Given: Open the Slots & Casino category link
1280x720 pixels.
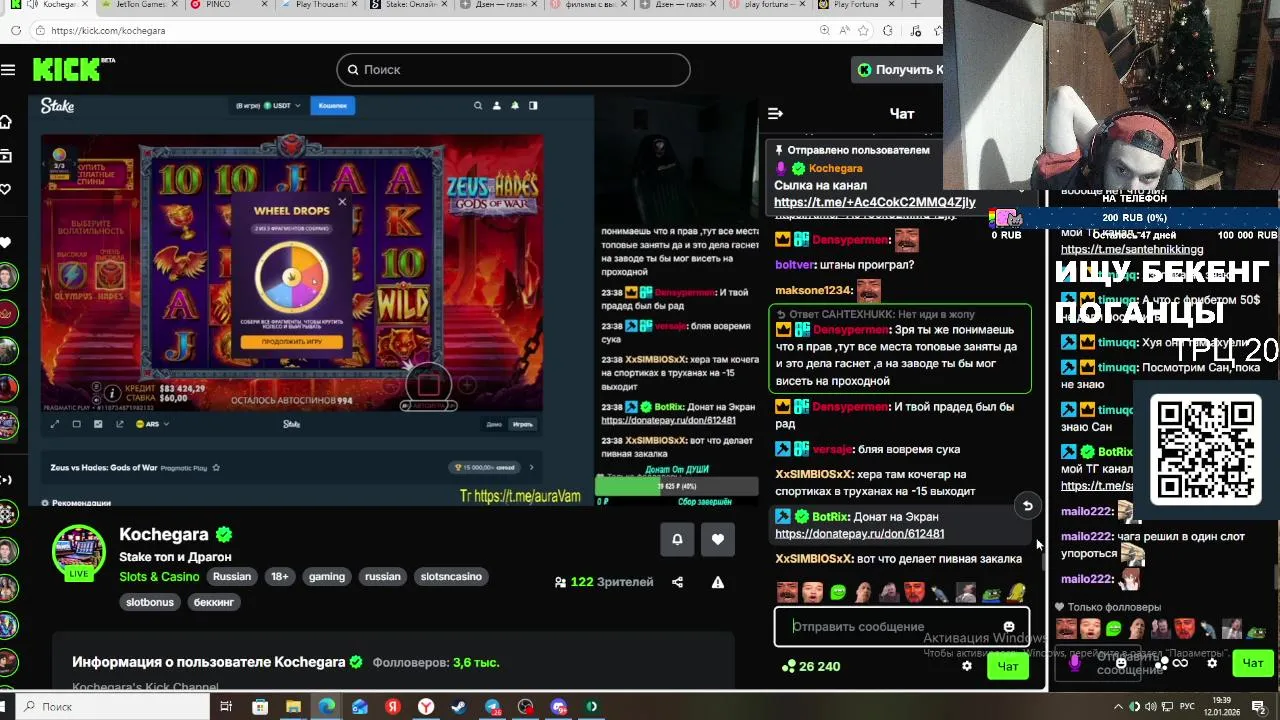Looking at the screenshot, I should pos(159,577).
